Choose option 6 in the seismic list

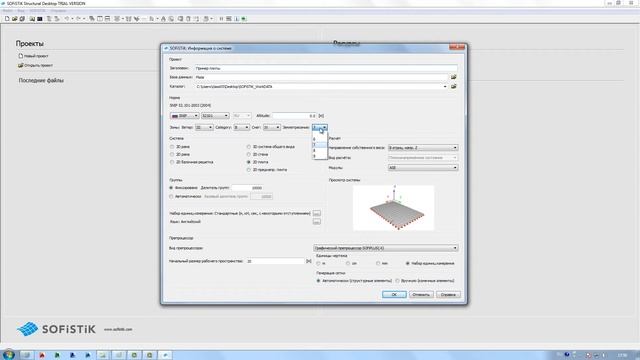(x=320, y=139)
